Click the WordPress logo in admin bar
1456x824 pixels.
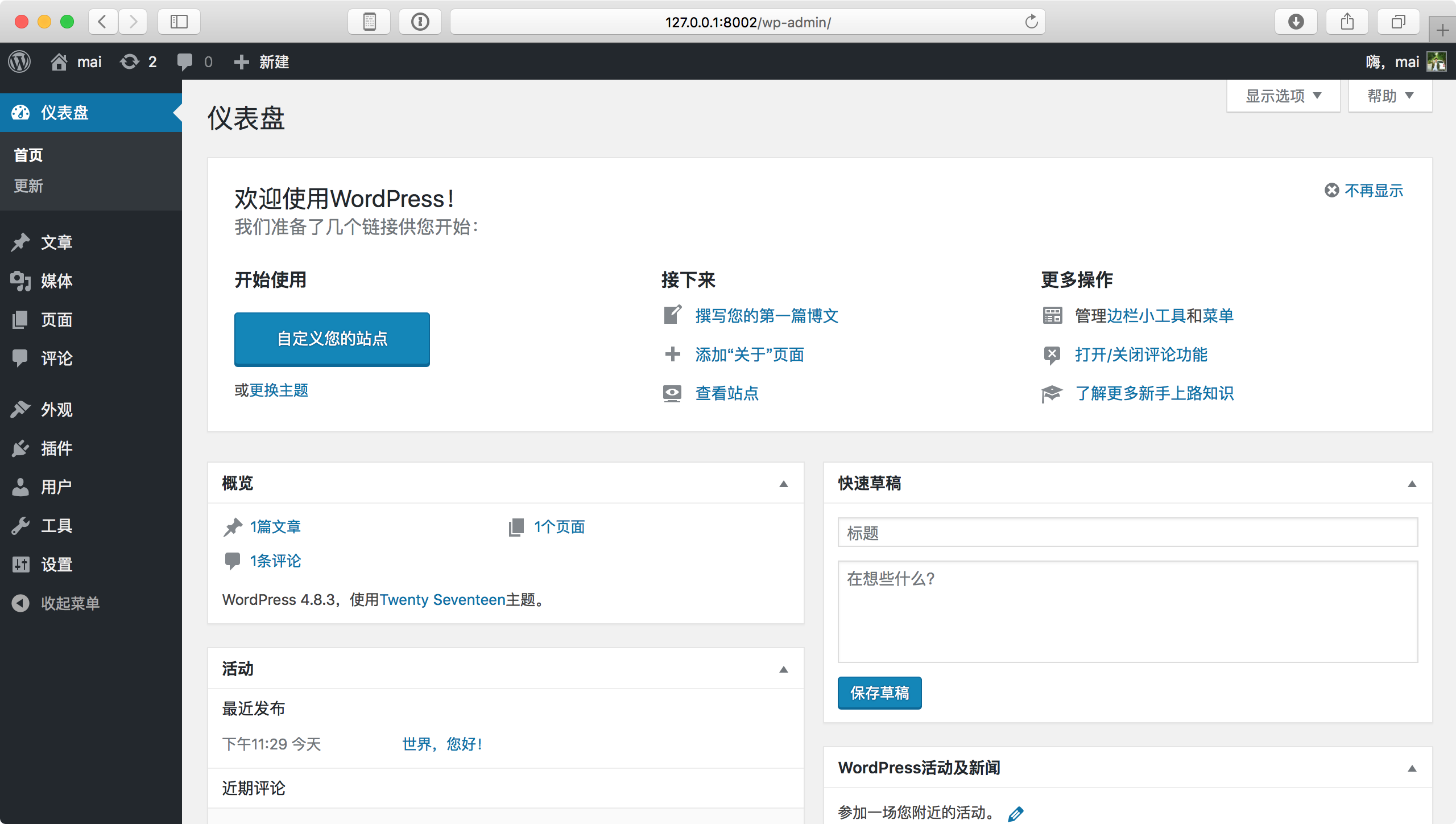click(x=20, y=61)
